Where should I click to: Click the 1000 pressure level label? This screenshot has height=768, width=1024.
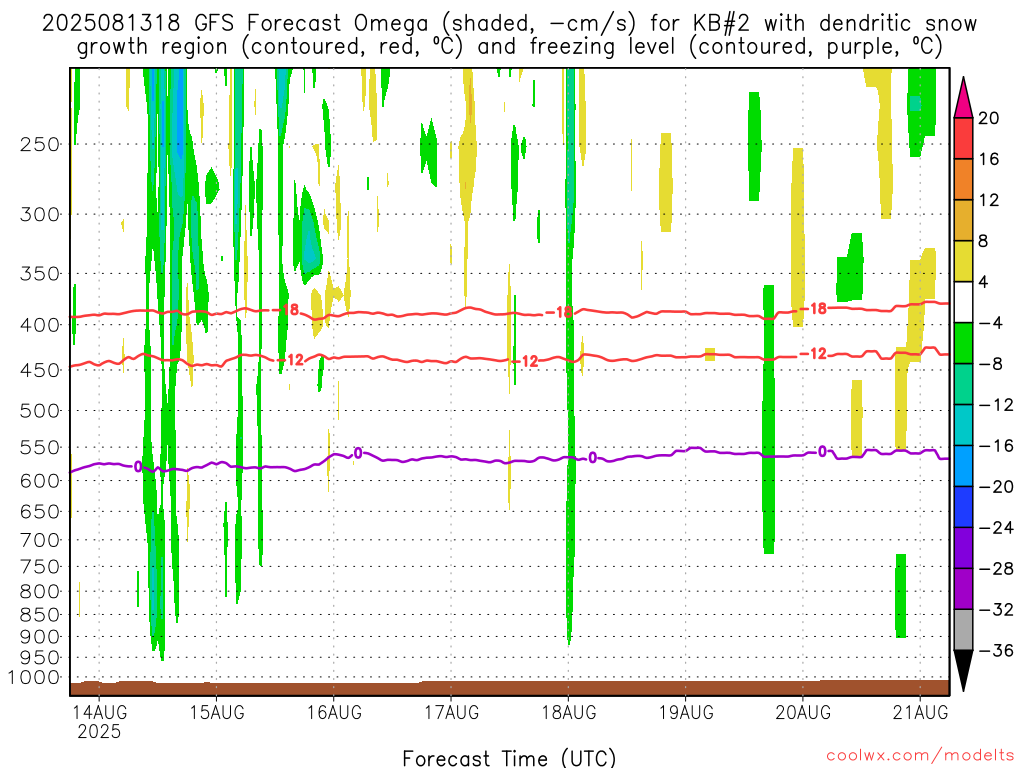[35, 677]
